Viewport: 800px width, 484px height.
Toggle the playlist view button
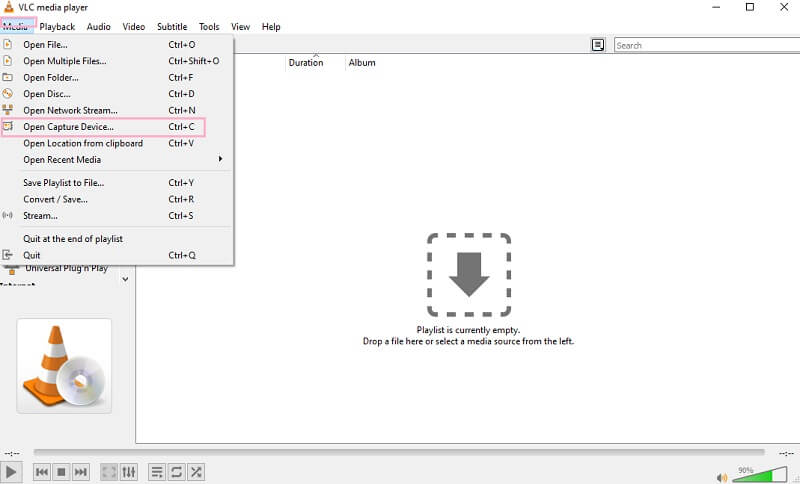157,472
